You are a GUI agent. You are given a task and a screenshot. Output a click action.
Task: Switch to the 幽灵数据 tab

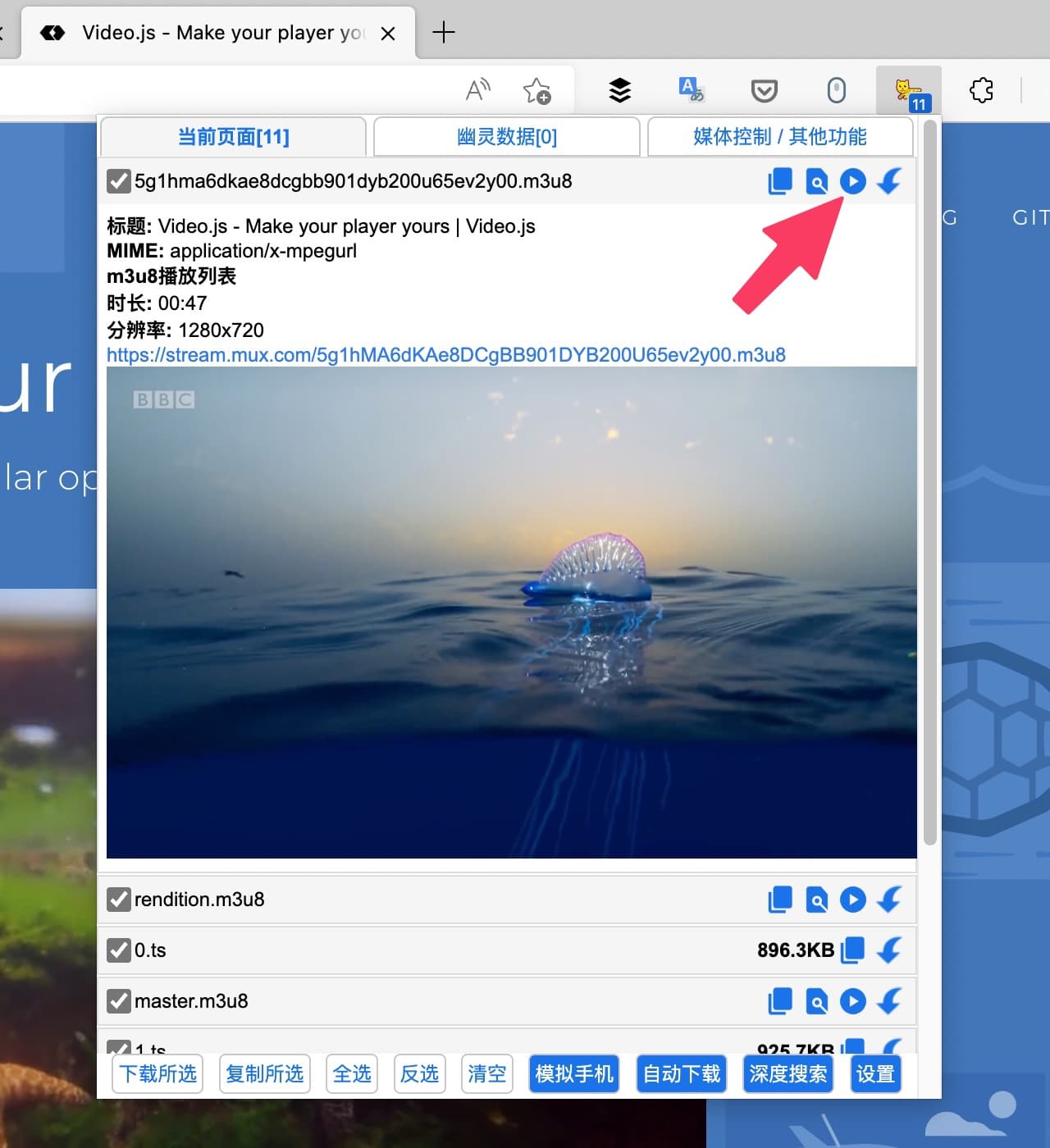(x=506, y=137)
